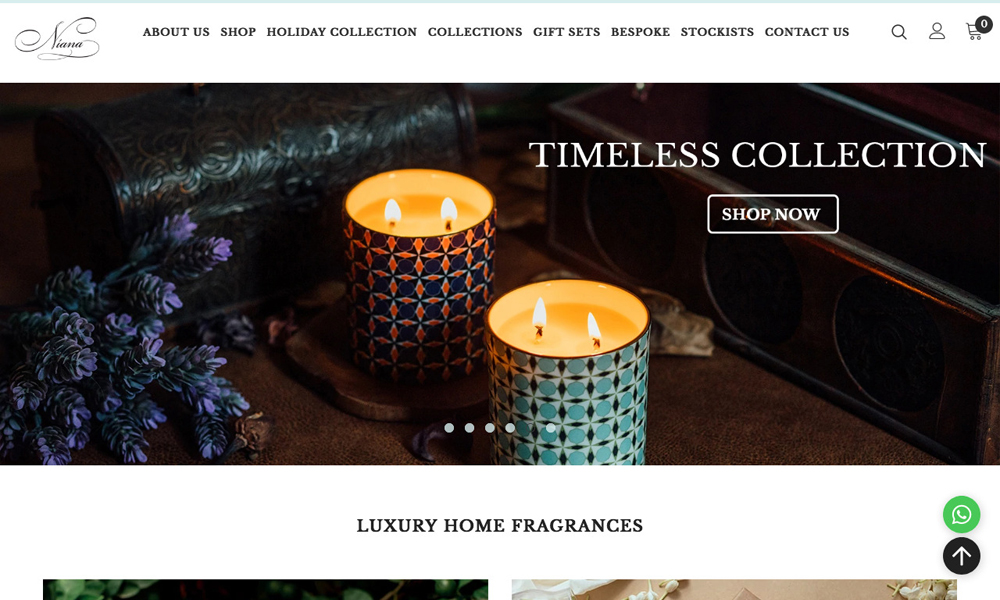Select the second carousel slide dot

click(469, 428)
